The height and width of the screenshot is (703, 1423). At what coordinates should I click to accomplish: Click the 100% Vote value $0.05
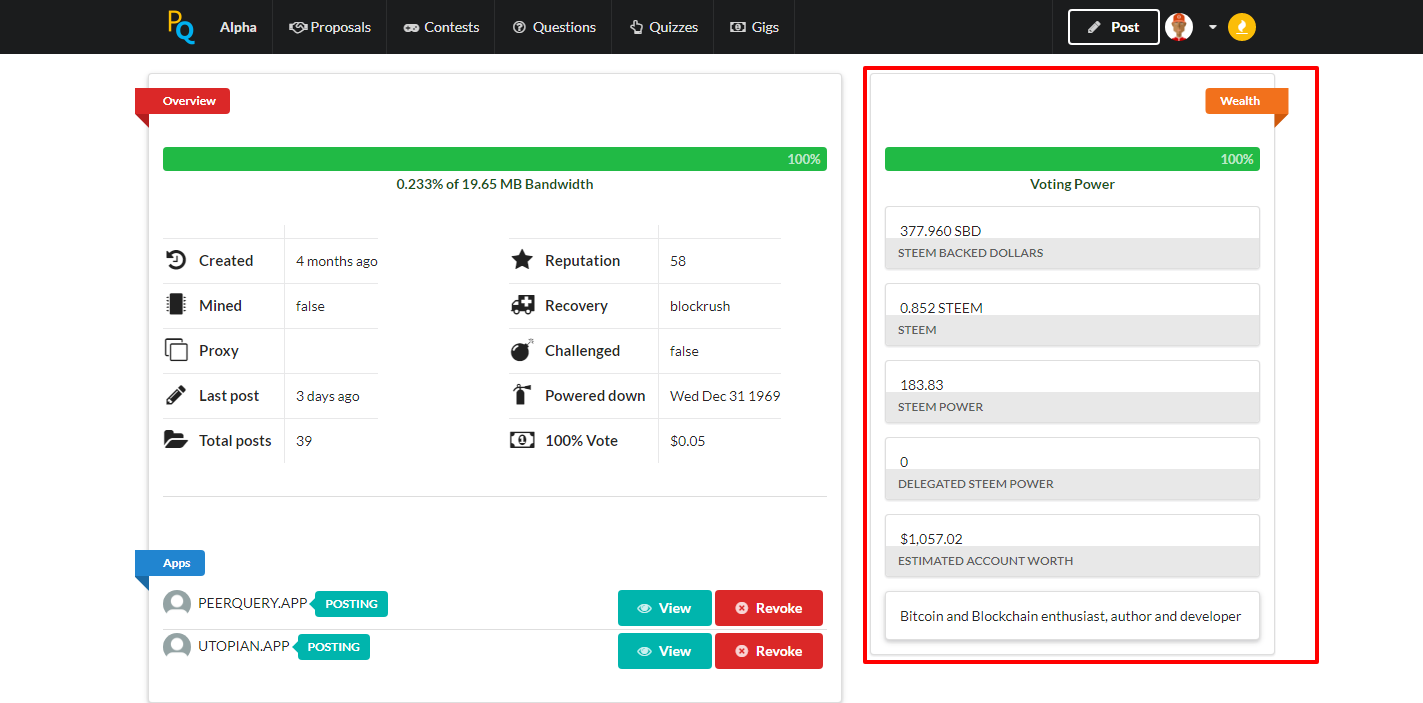pyautogui.click(x=687, y=441)
